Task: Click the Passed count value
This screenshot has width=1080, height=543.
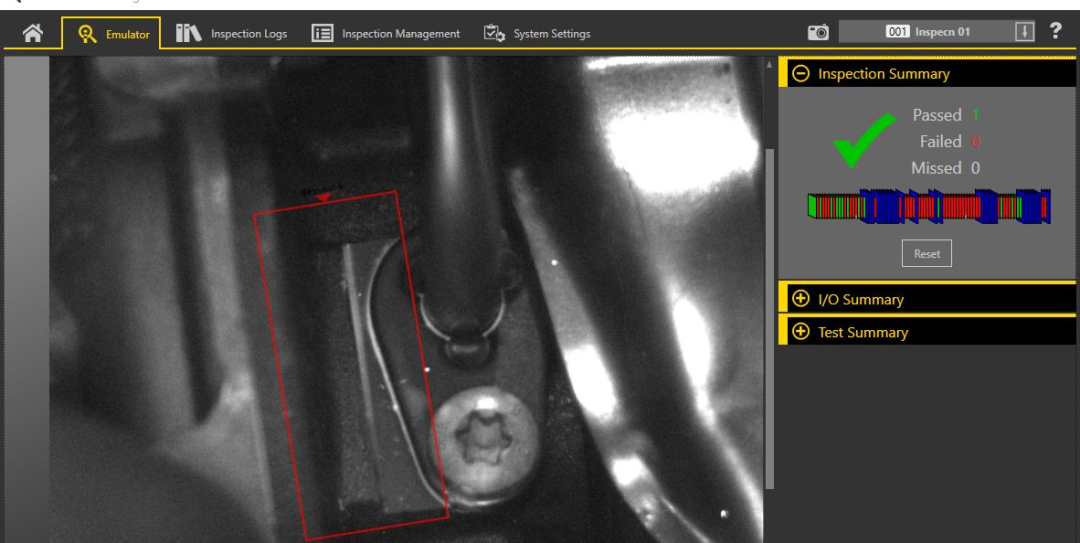Action: [x=975, y=115]
